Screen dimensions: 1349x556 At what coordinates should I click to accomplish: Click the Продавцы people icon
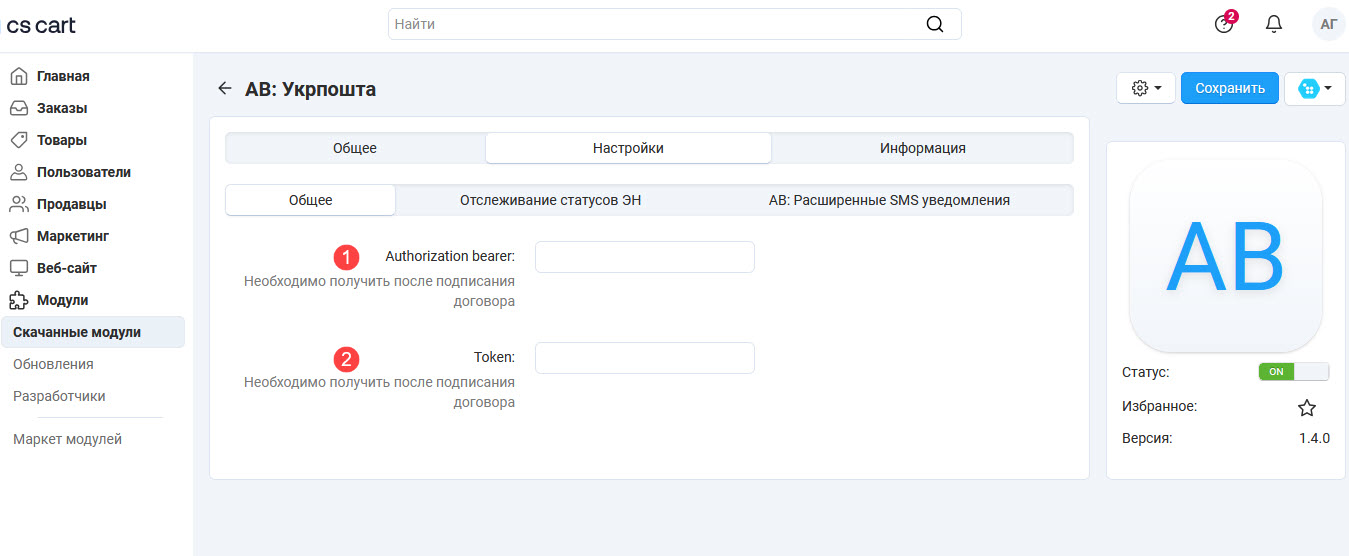[18, 204]
